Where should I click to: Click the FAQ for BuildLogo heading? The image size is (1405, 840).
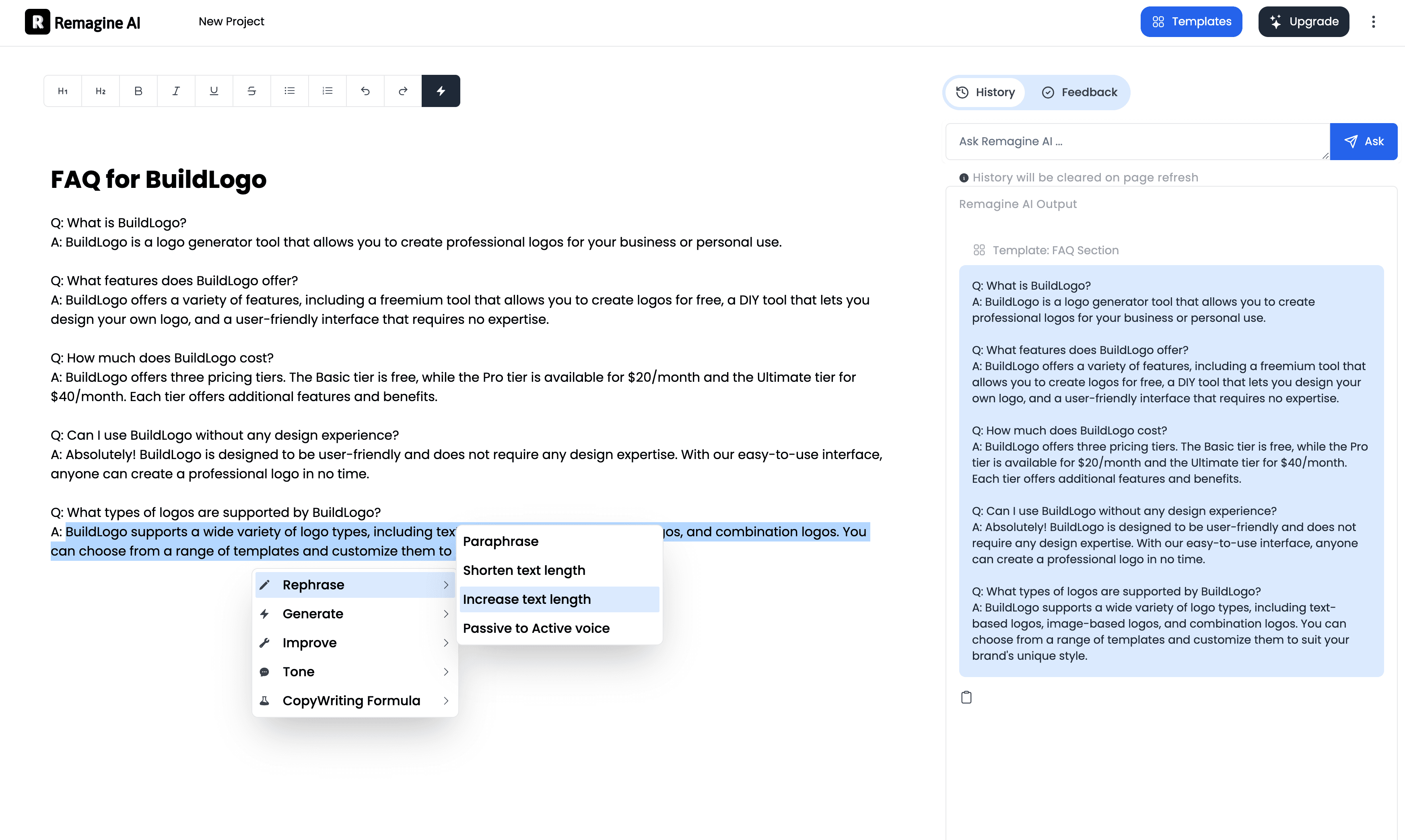pos(159,179)
